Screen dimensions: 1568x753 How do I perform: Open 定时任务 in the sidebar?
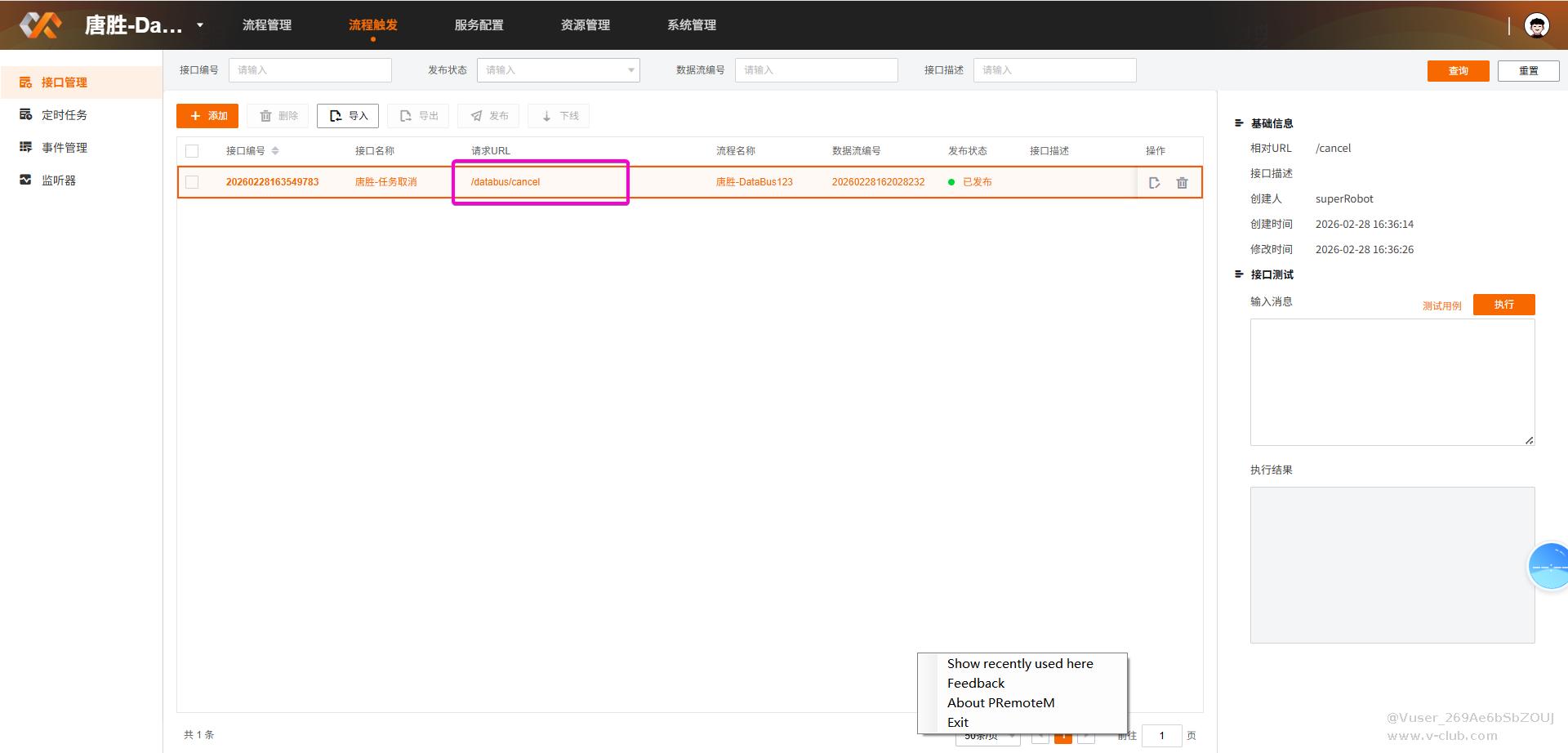point(64,115)
